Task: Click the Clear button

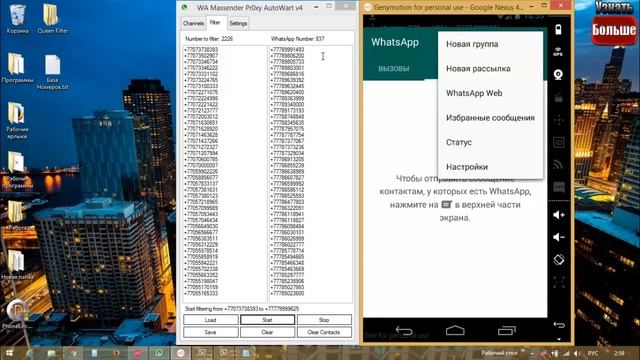Action: point(267,332)
